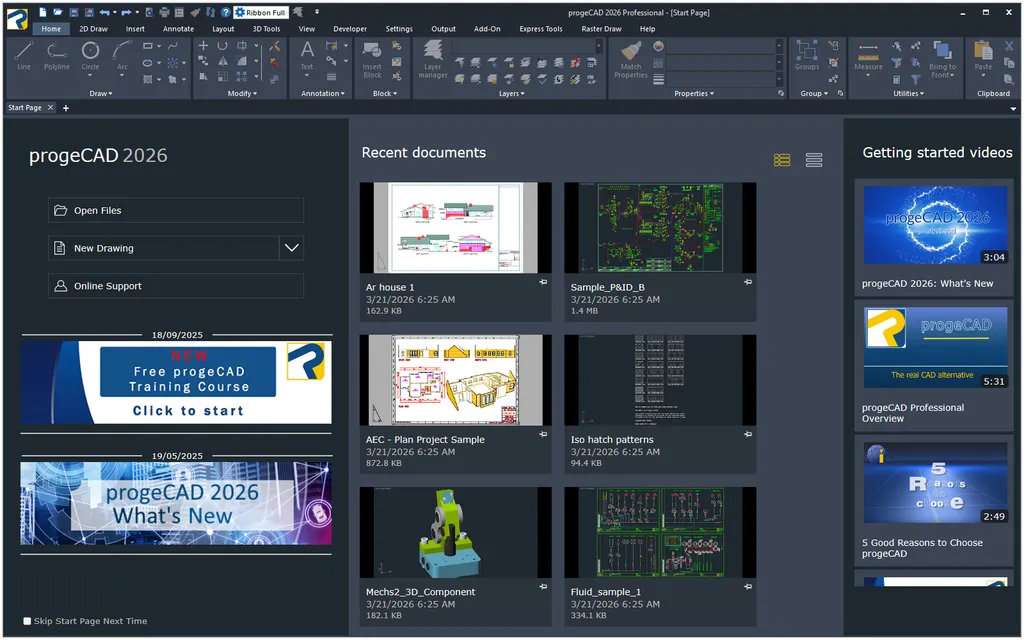Pin the Mechs2_3D_Component document
1024x640 pixels.
(x=543, y=586)
